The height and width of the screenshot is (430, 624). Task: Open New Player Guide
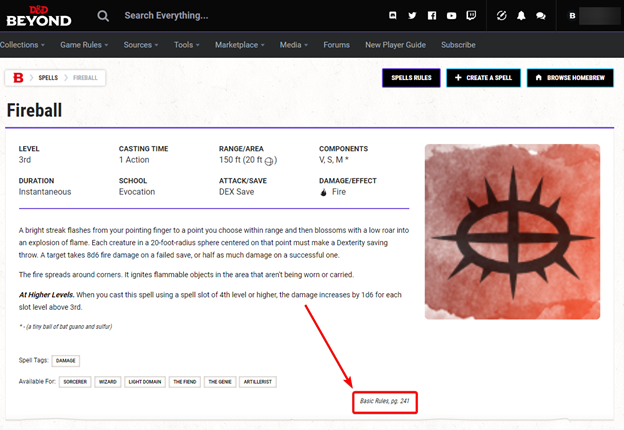pos(395,45)
